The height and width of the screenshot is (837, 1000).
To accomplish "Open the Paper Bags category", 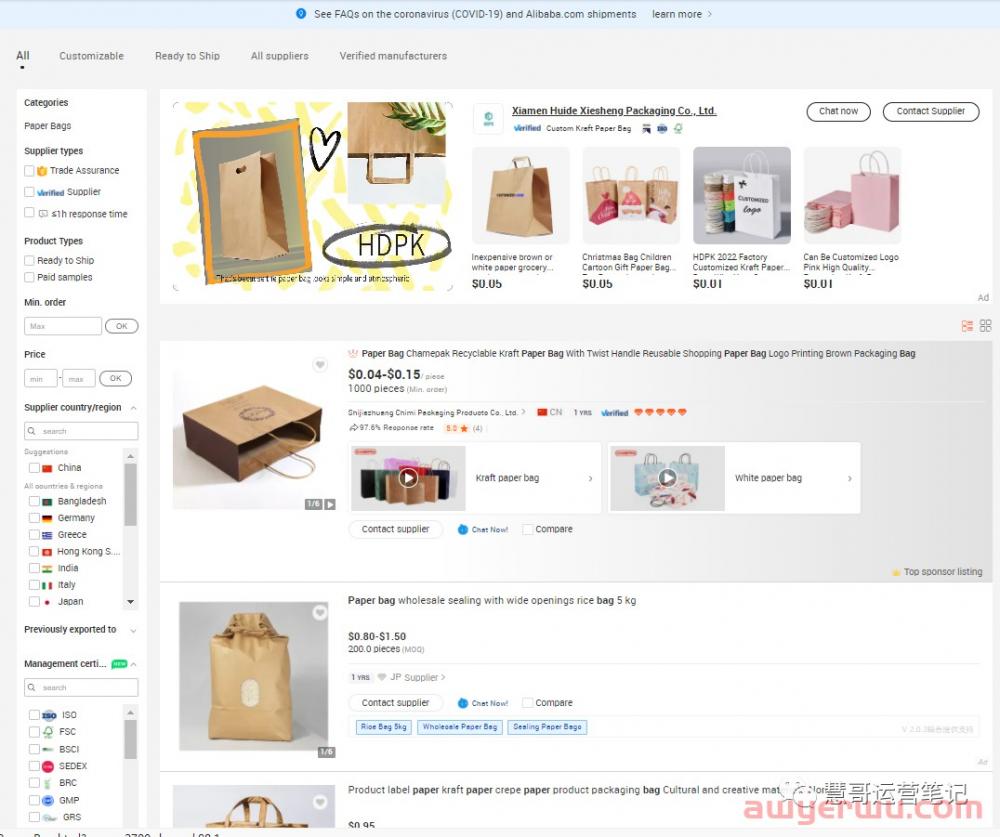I will click(x=48, y=126).
